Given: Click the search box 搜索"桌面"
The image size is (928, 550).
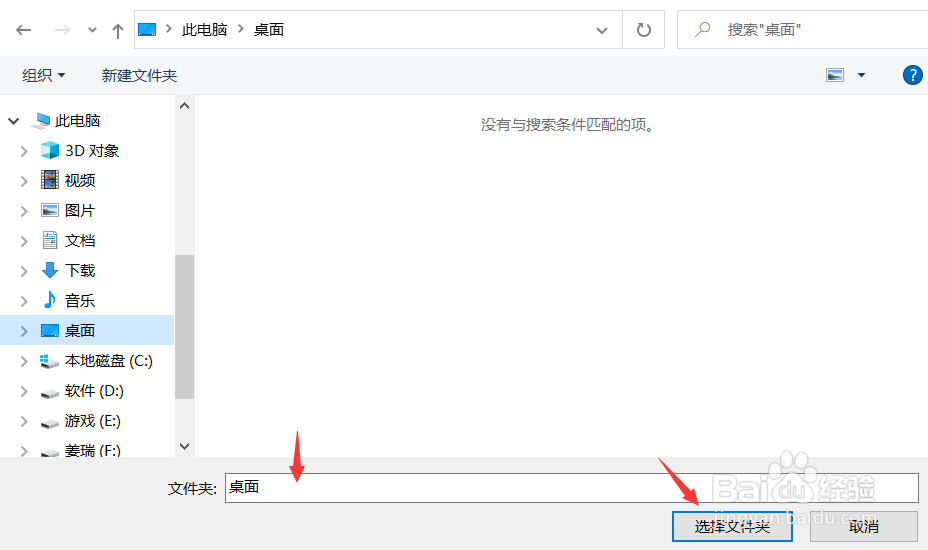Looking at the screenshot, I should [x=803, y=30].
